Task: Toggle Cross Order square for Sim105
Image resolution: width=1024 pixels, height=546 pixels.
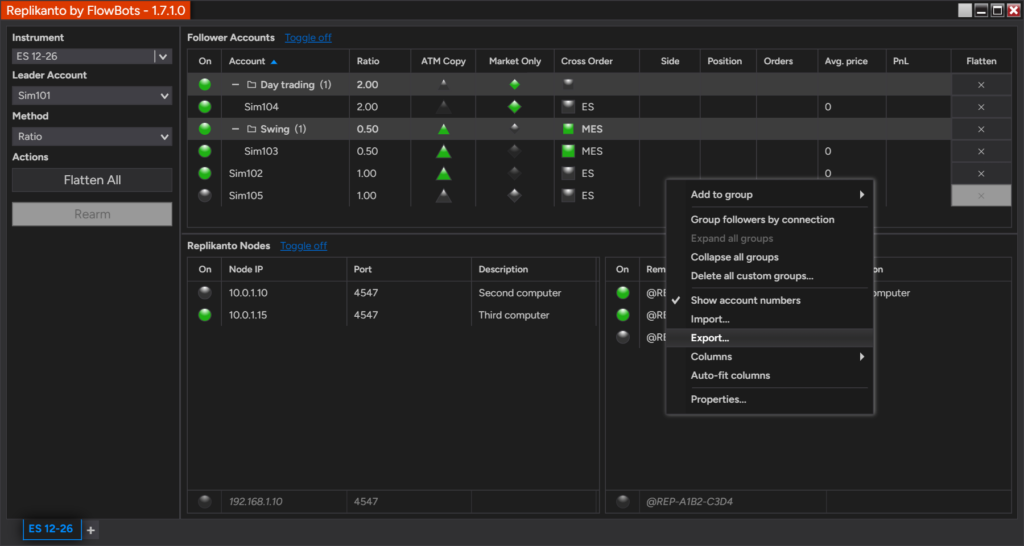Action: pos(568,195)
